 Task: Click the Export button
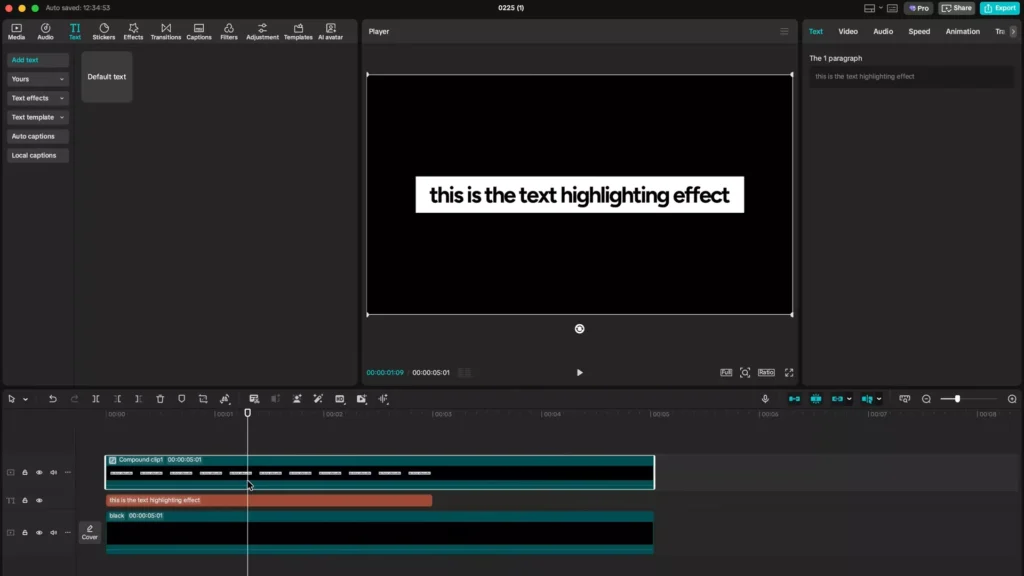(x=999, y=7)
